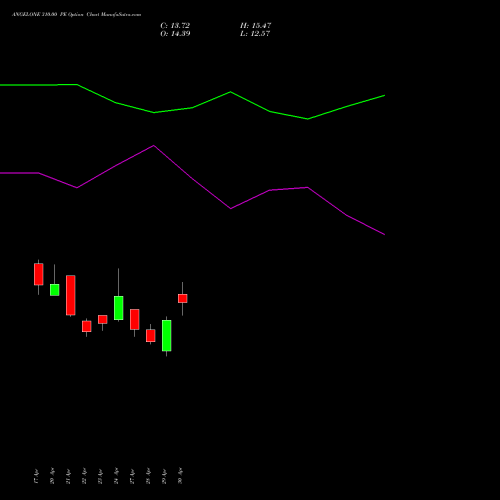The height and width of the screenshot is (500, 500).
Task: Select the red candlestick for 17 Apr
Action: click(39, 274)
